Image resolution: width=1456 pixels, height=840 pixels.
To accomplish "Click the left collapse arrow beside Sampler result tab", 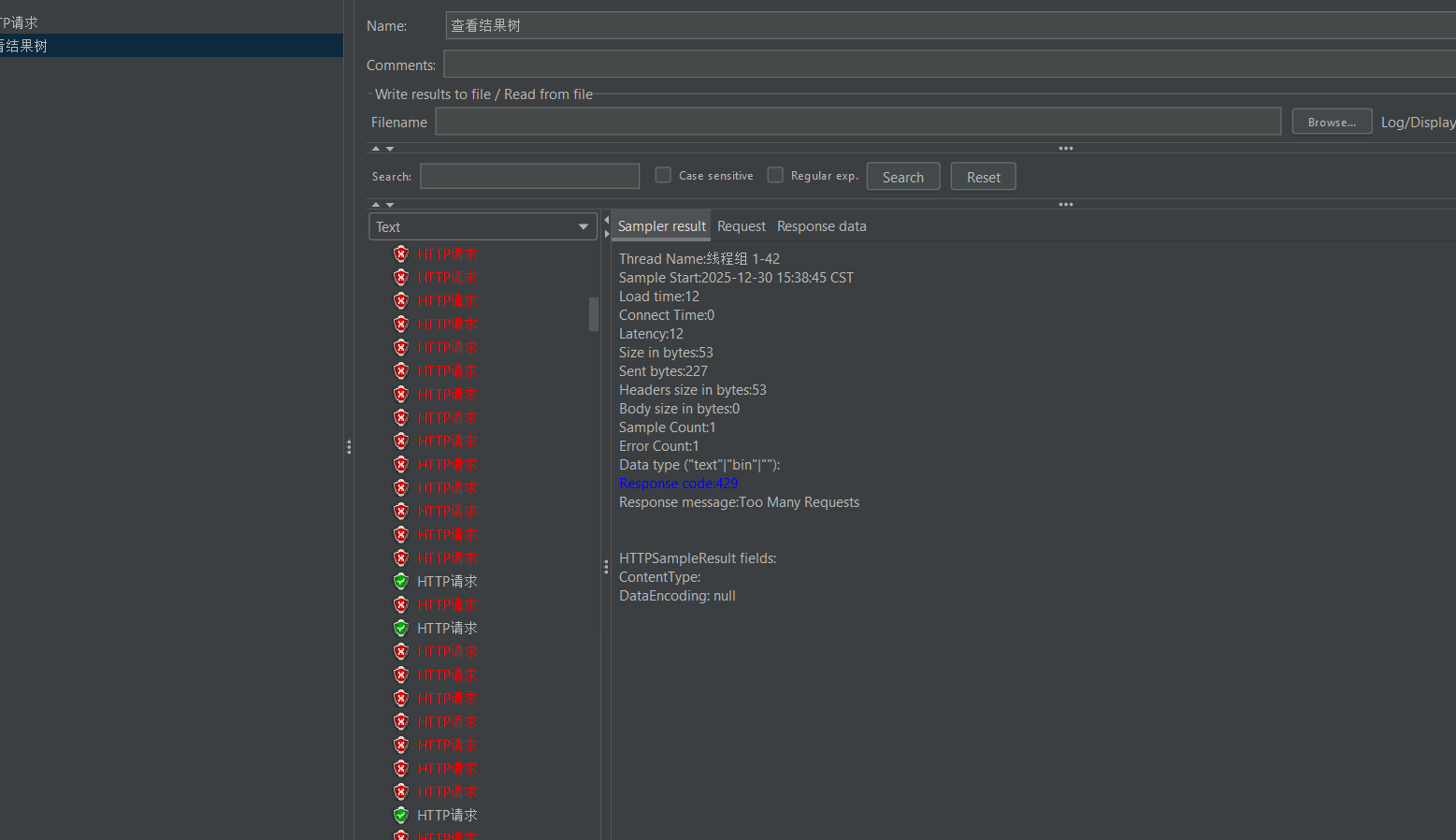I will [x=606, y=221].
